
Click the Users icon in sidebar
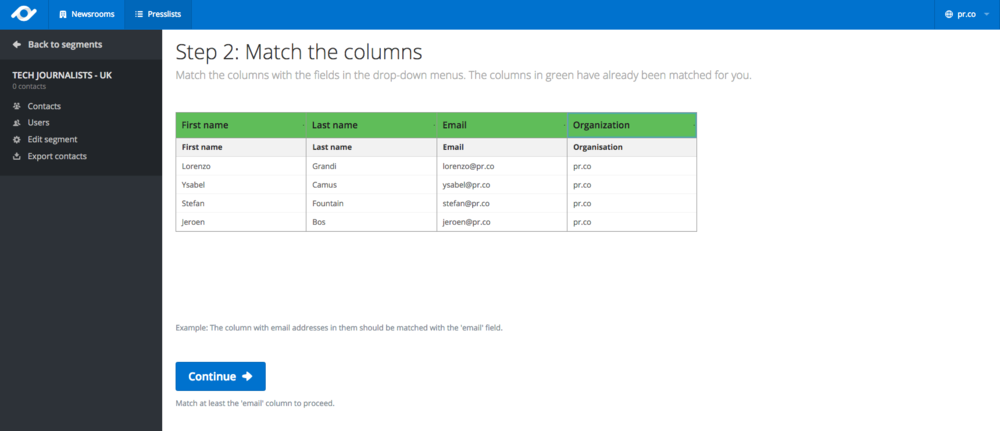click(x=17, y=122)
